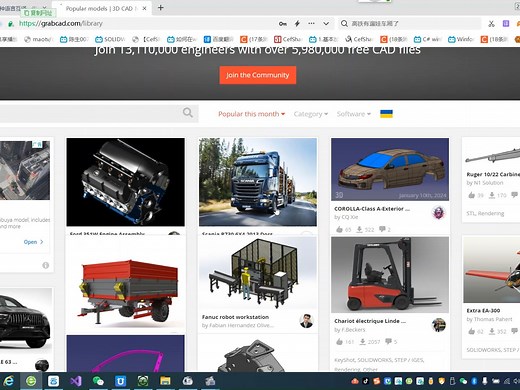Click the ad info icon below Open
This screenshot has height=390, width=520.
46,265
